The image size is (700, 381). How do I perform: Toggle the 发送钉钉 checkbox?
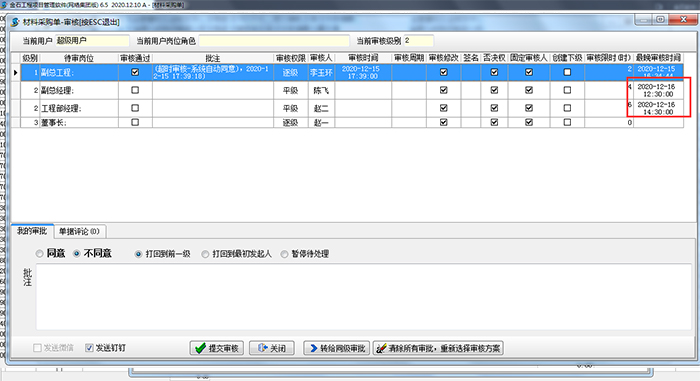[89, 348]
